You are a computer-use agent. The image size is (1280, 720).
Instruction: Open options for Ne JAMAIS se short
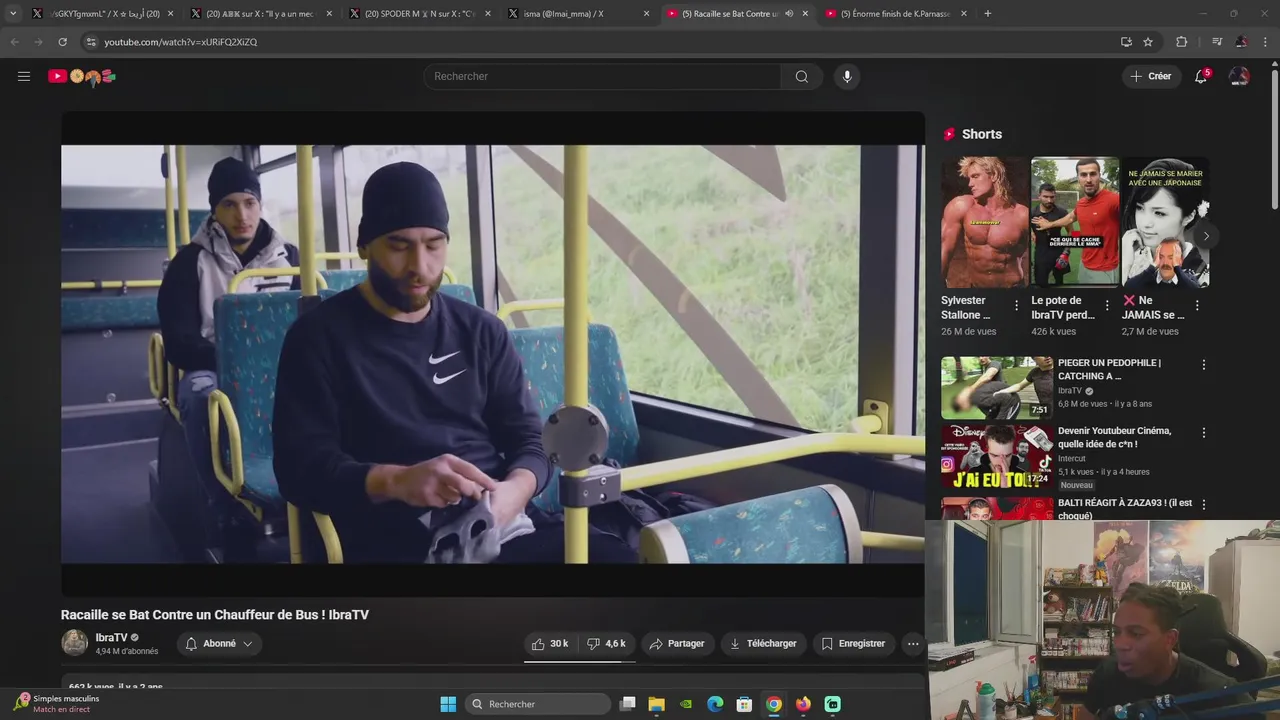(x=1197, y=306)
